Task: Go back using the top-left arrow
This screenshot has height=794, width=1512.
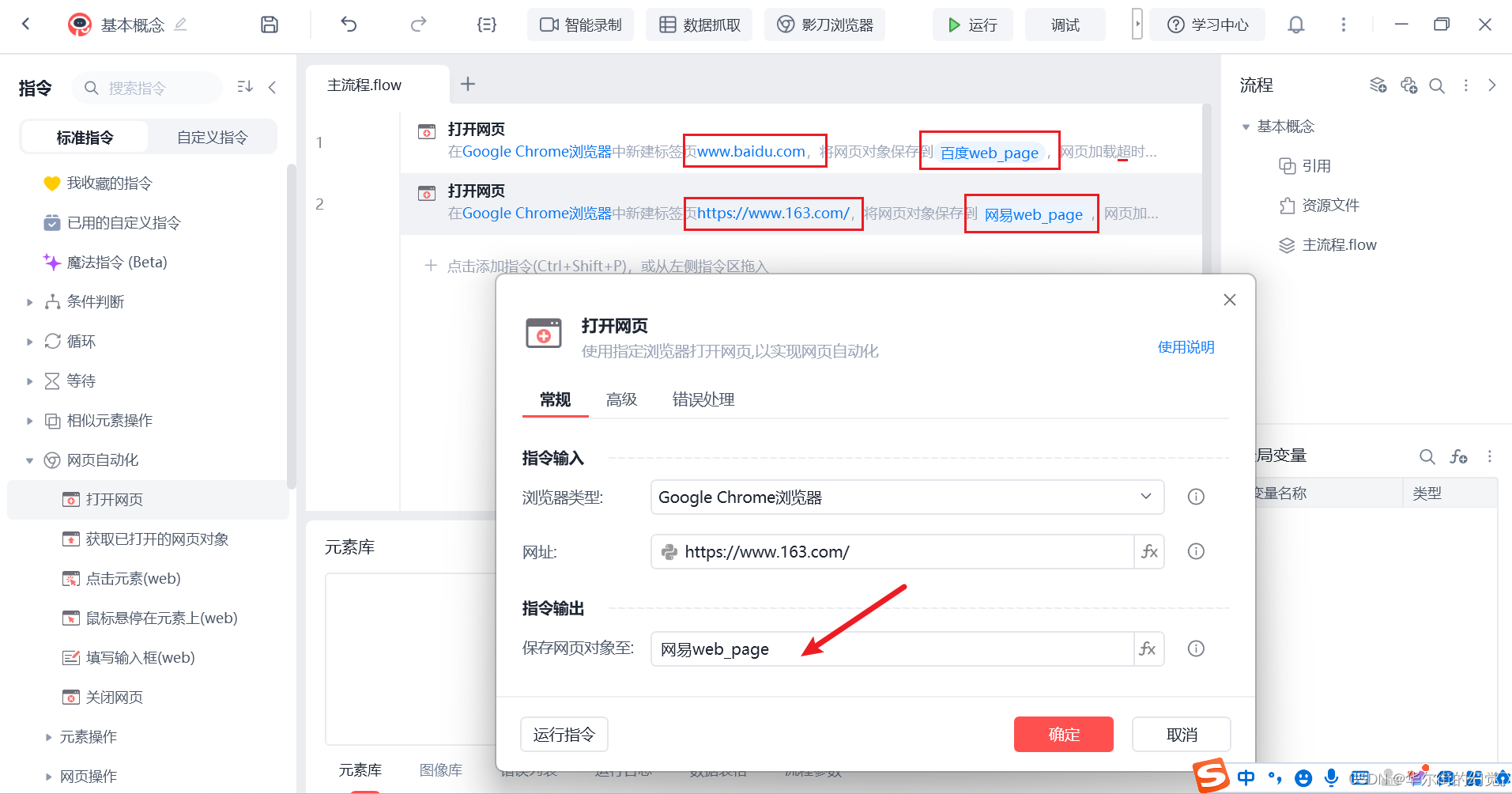Action: (x=26, y=25)
